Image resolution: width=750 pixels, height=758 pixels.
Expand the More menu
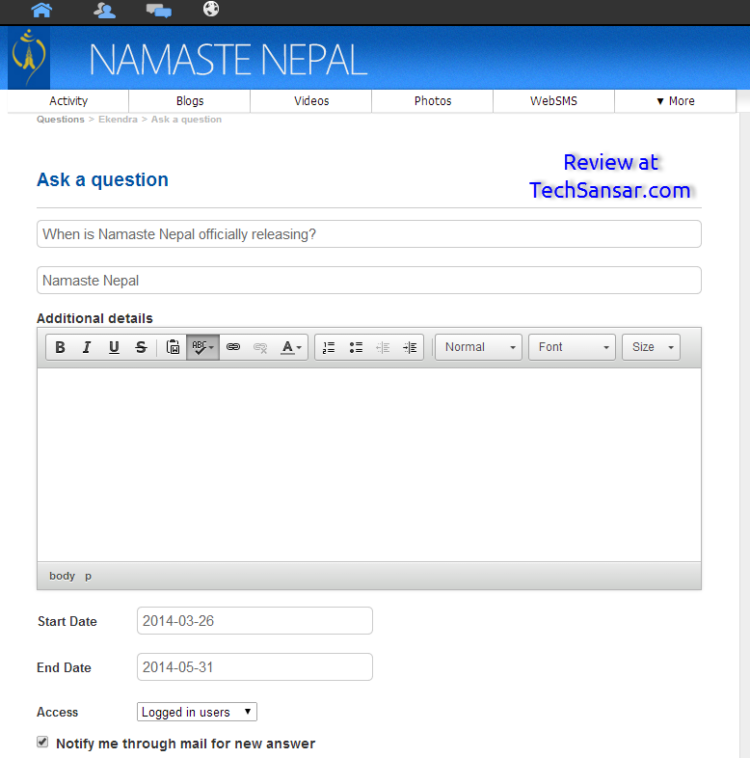tap(675, 101)
